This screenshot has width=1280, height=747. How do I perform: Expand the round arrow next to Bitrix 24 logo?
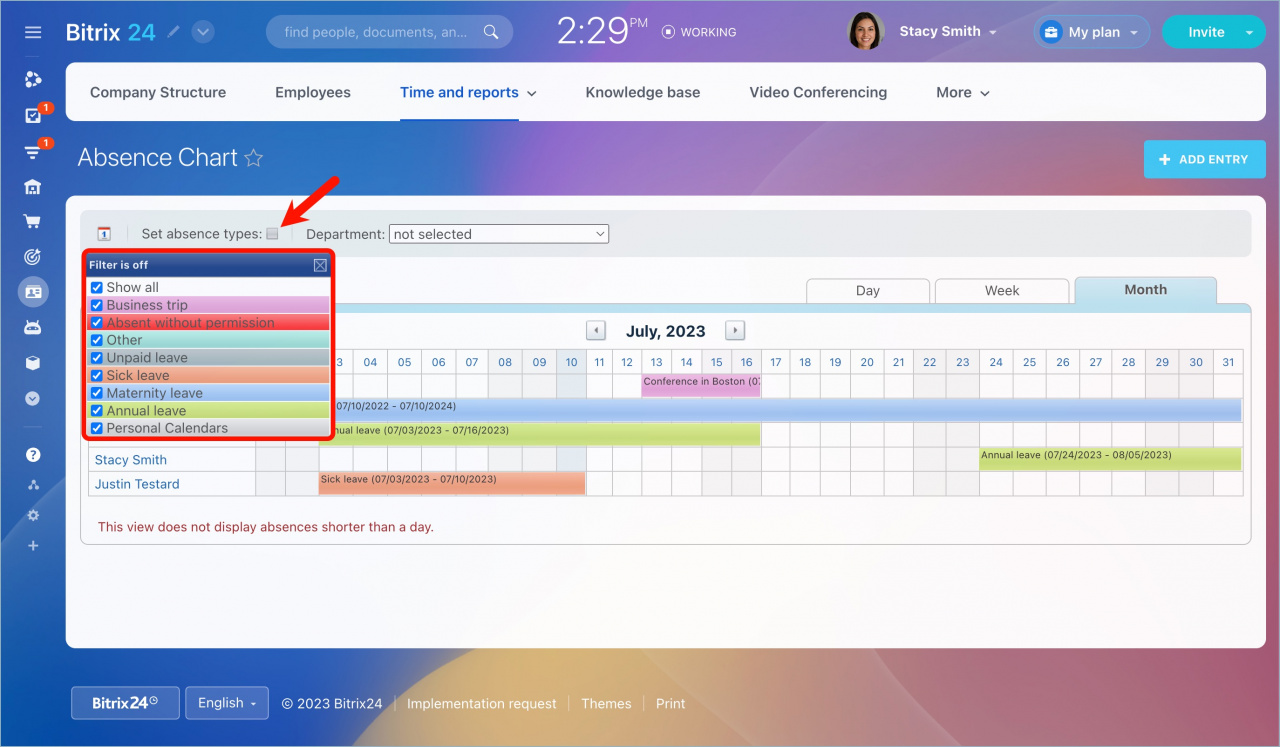[203, 32]
